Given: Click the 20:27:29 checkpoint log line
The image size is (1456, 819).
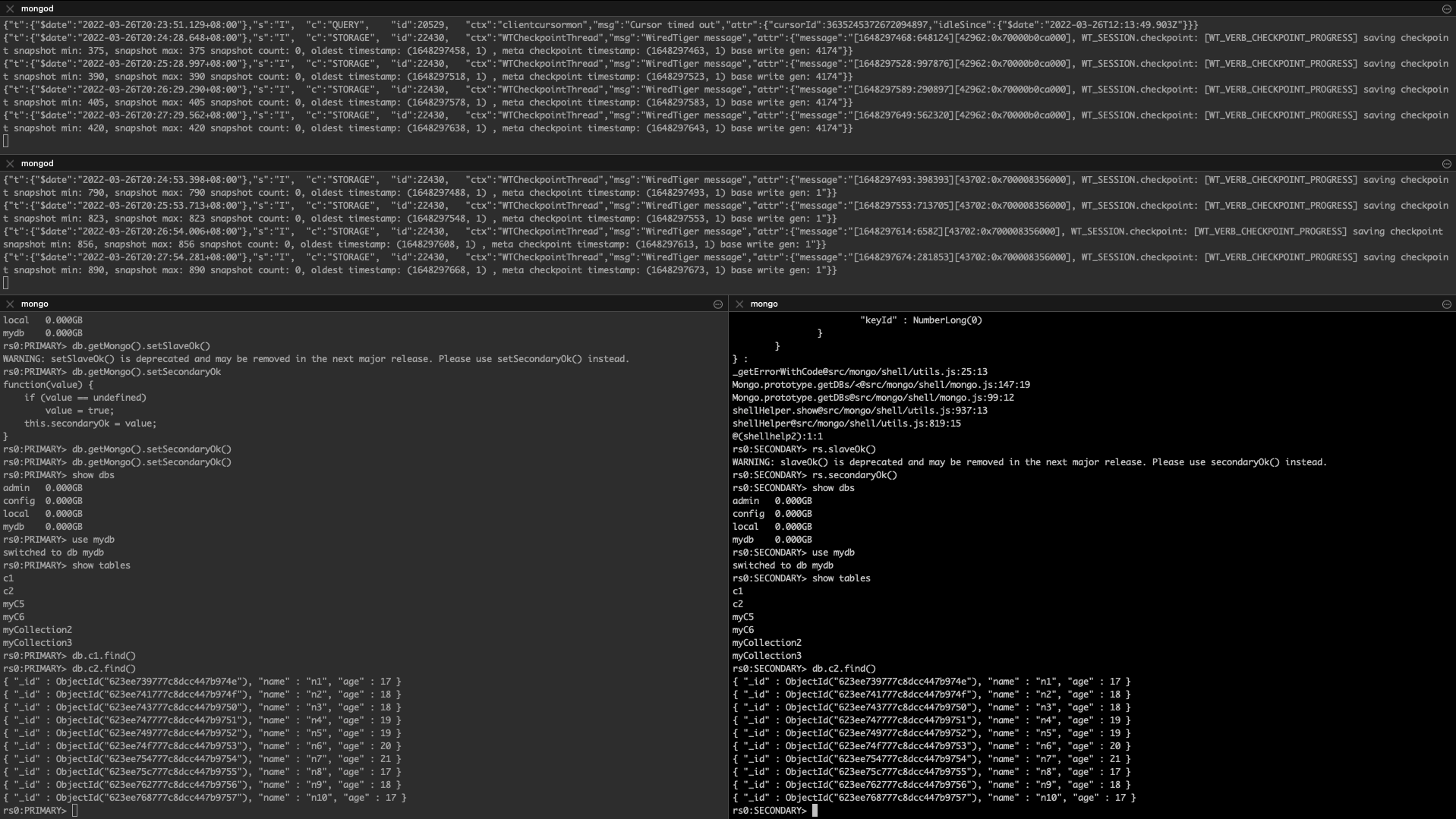Looking at the screenshot, I should pyautogui.click(x=726, y=121).
